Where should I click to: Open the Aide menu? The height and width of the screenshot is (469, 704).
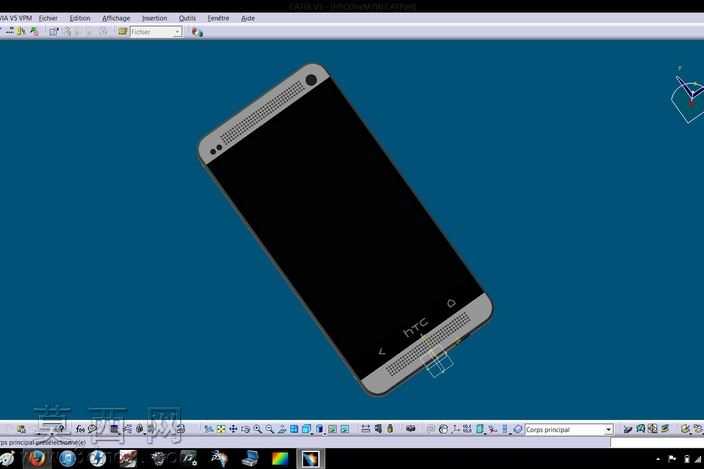248,18
